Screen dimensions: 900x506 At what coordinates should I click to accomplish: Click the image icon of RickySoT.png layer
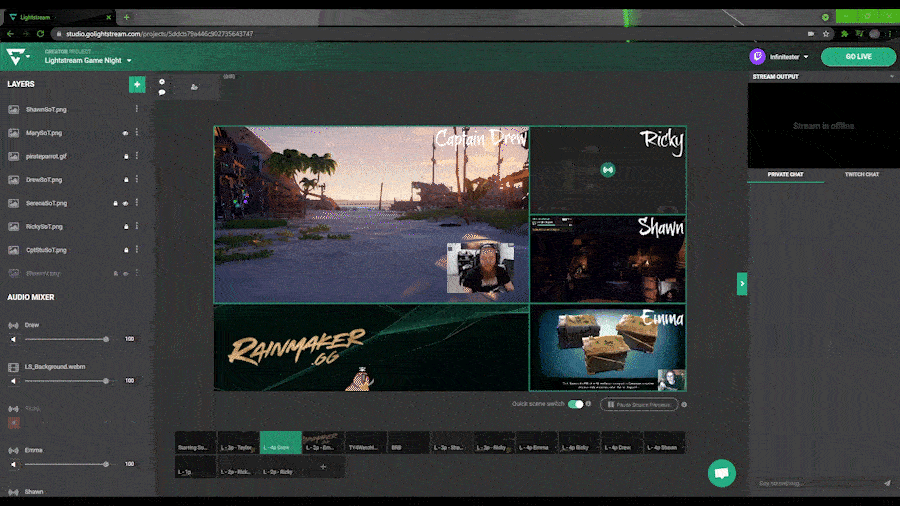pyautogui.click(x=14, y=227)
